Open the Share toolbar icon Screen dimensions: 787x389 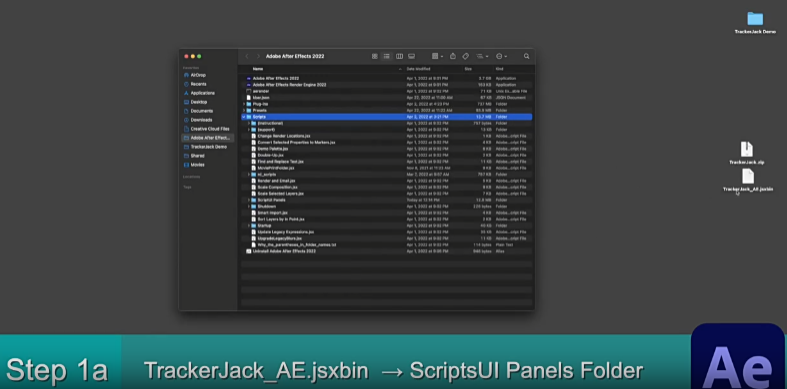(453, 56)
